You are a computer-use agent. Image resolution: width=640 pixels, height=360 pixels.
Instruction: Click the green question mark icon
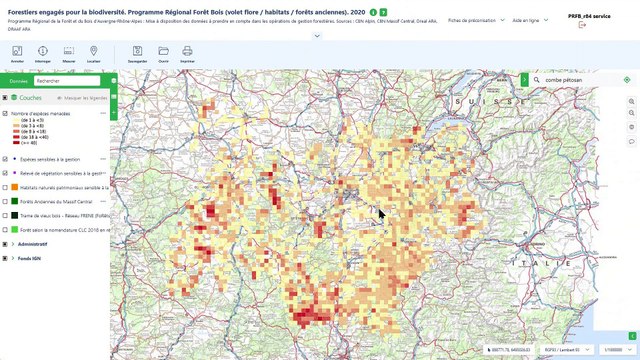point(383,12)
